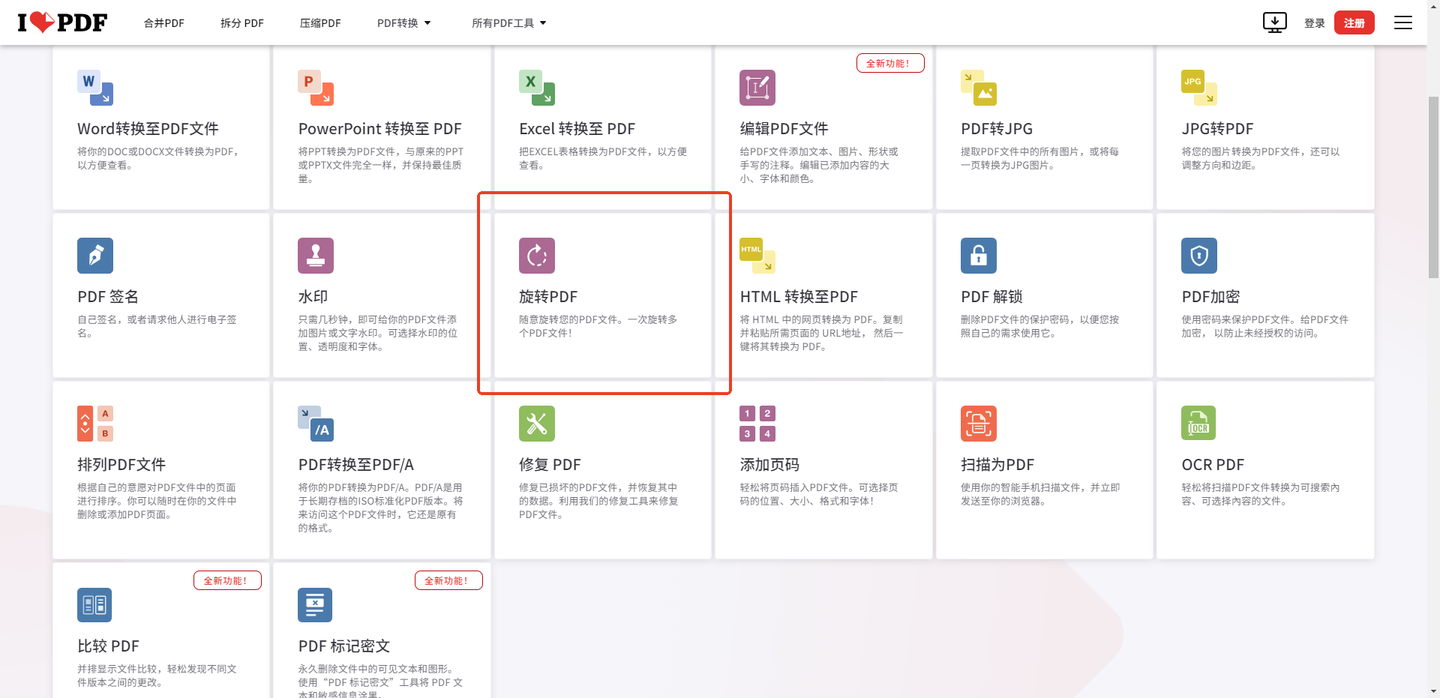Click the iLovePDF logo

[62, 22]
